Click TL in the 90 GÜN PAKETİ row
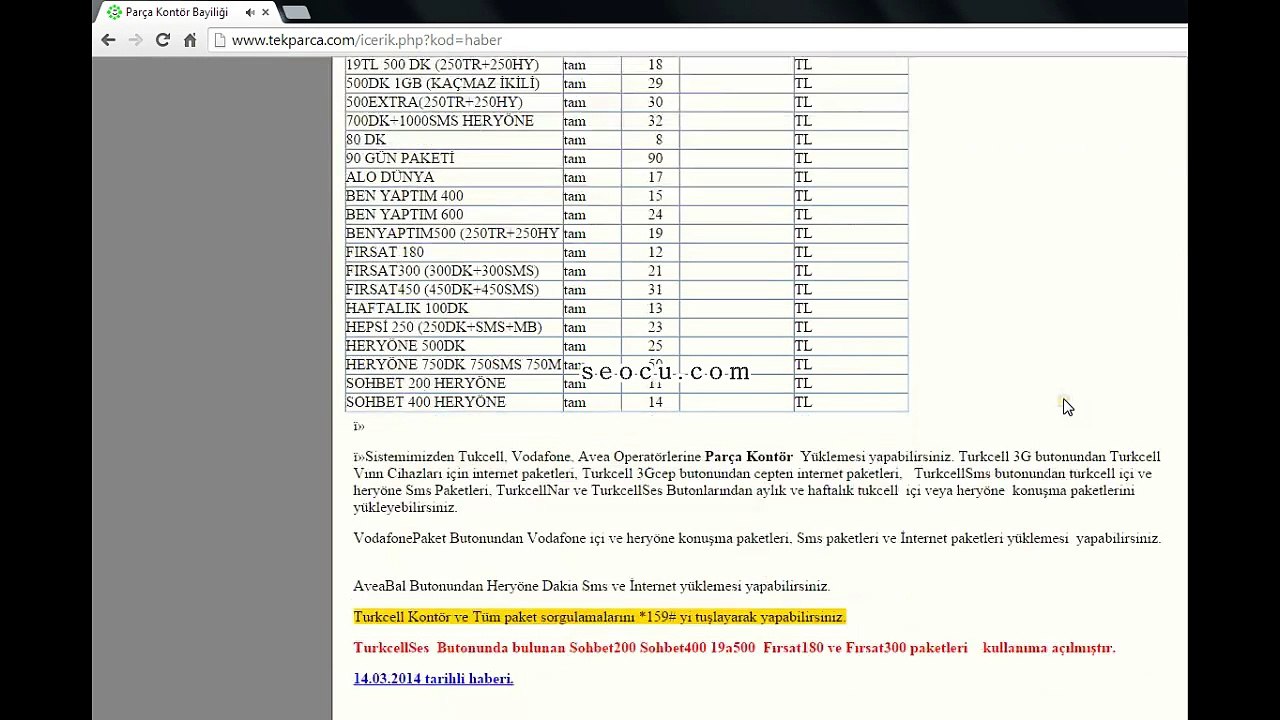 (x=803, y=159)
